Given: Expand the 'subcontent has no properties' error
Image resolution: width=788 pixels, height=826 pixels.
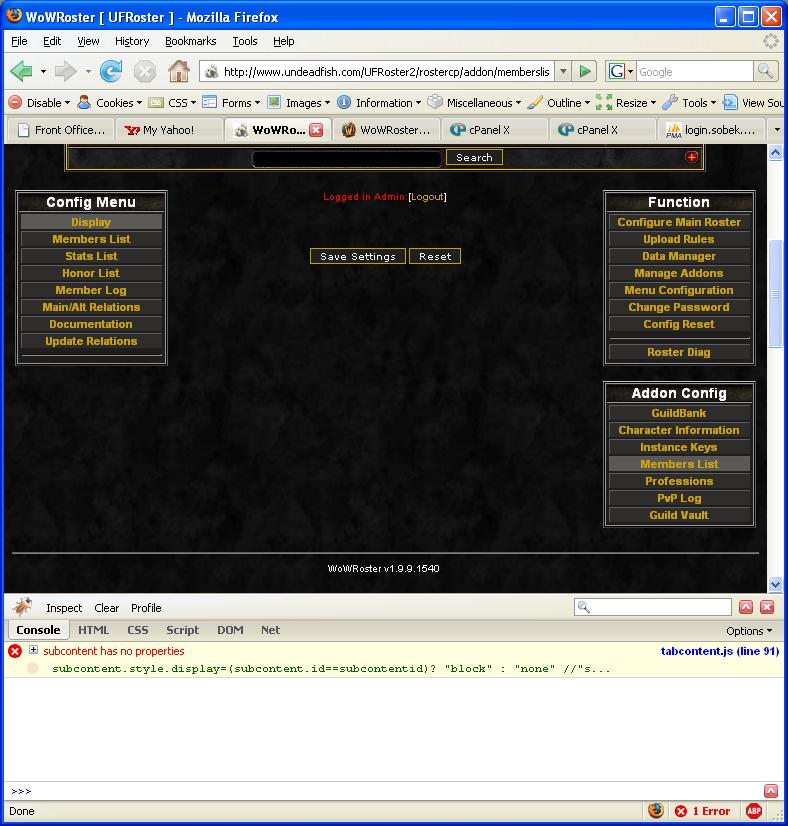Looking at the screenshot, I should [33, 650].
